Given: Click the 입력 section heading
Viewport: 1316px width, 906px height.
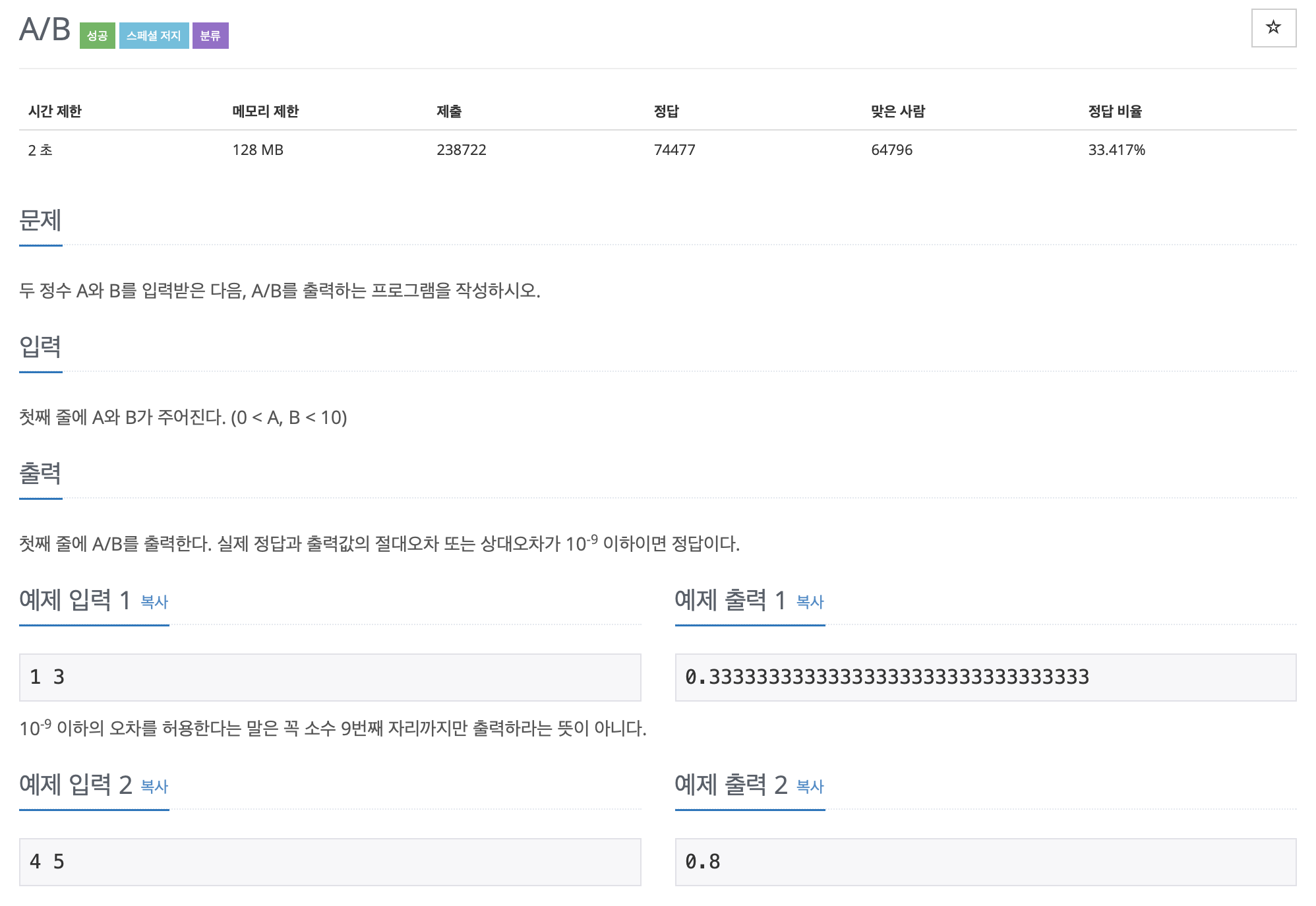Looking at the screenshot, I should tap(40, 347).
